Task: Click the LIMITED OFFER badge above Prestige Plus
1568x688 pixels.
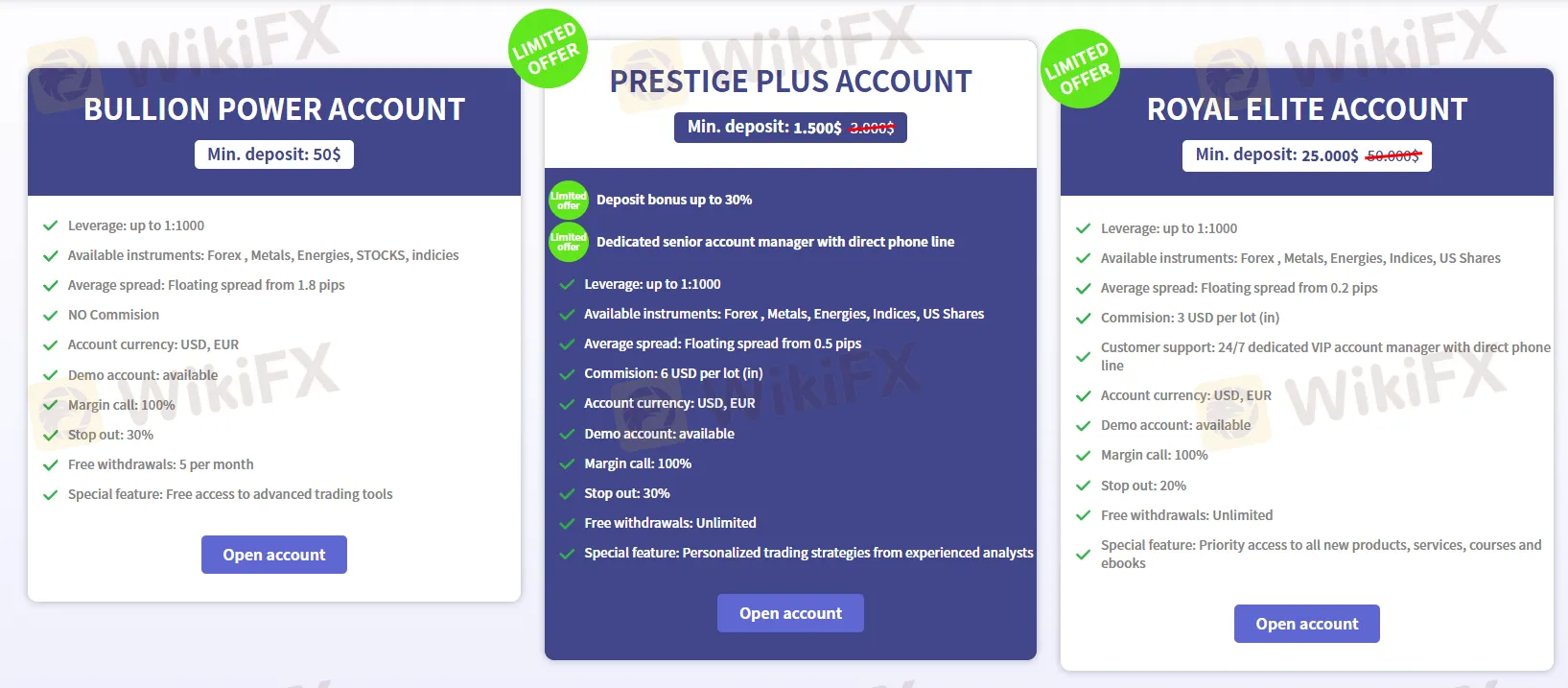Action: pyautogui.click(x=548, y=49)
